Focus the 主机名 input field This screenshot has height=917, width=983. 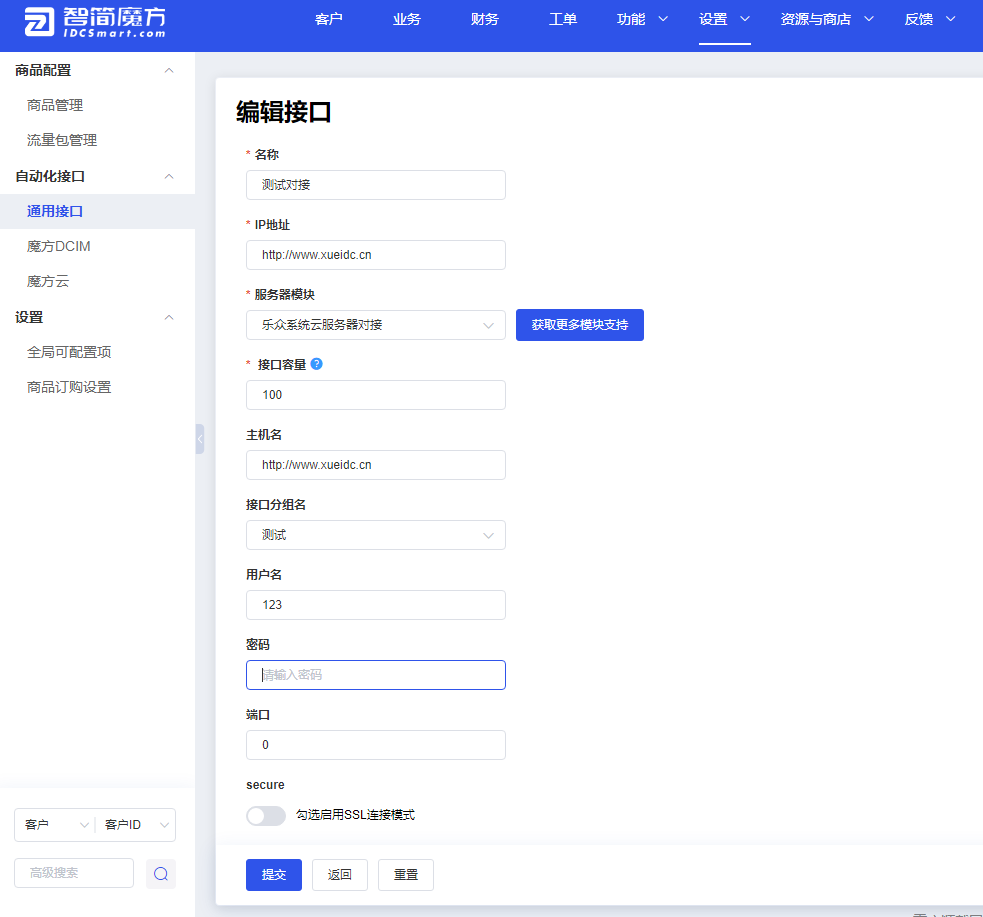point(376,465)
